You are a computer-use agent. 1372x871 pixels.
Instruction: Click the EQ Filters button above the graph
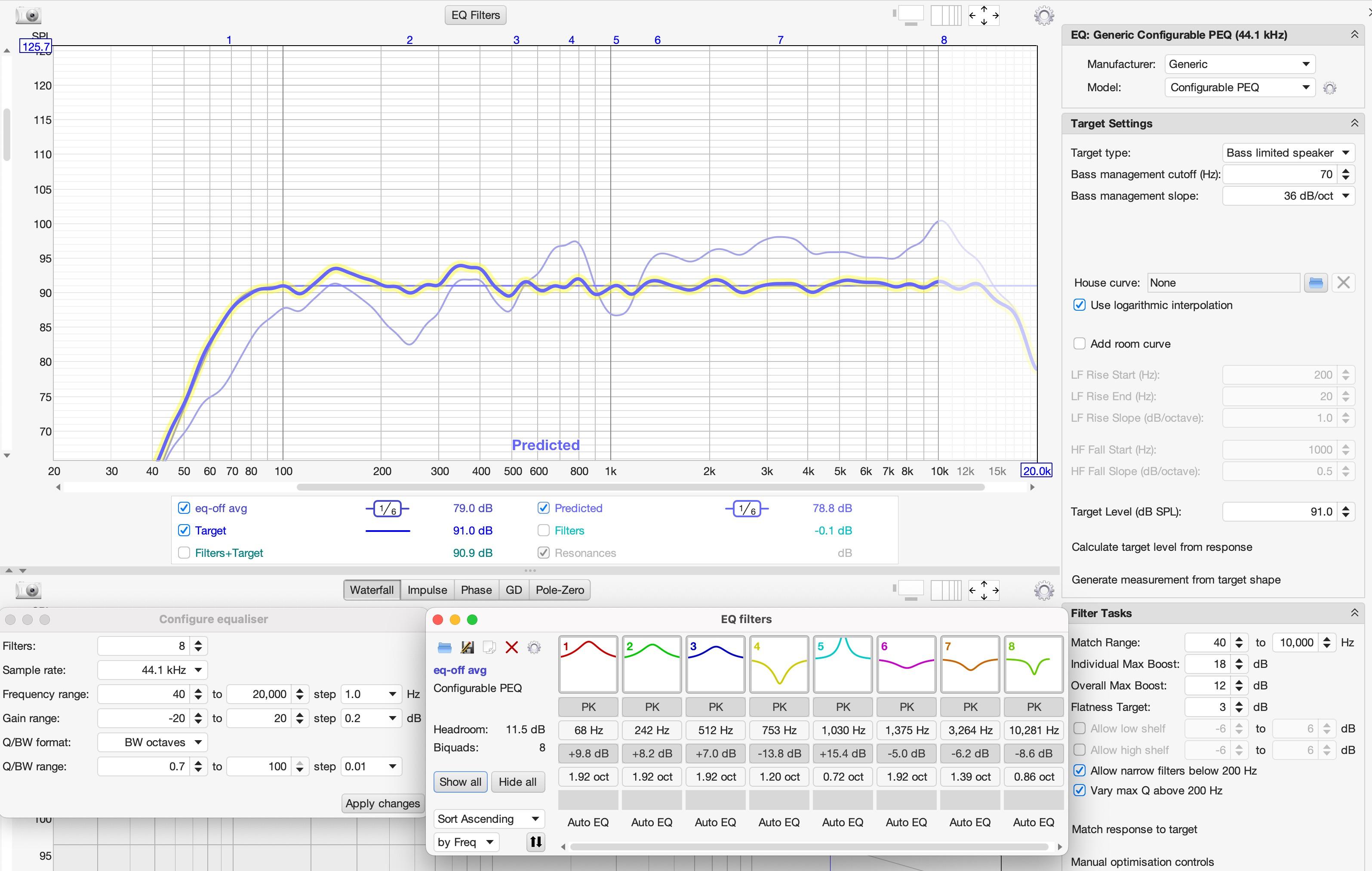click(475, 15)
